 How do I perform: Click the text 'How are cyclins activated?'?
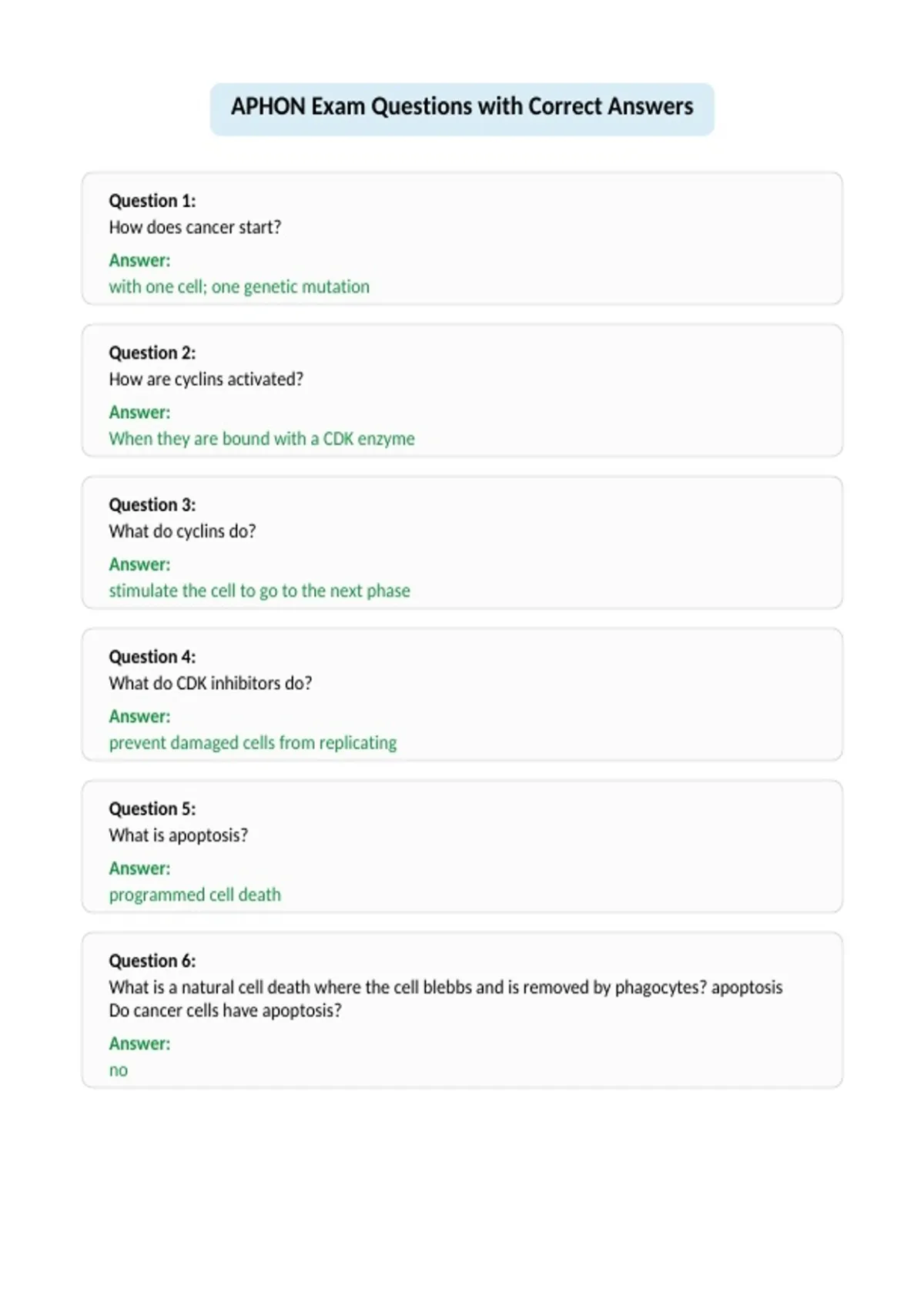206,379
